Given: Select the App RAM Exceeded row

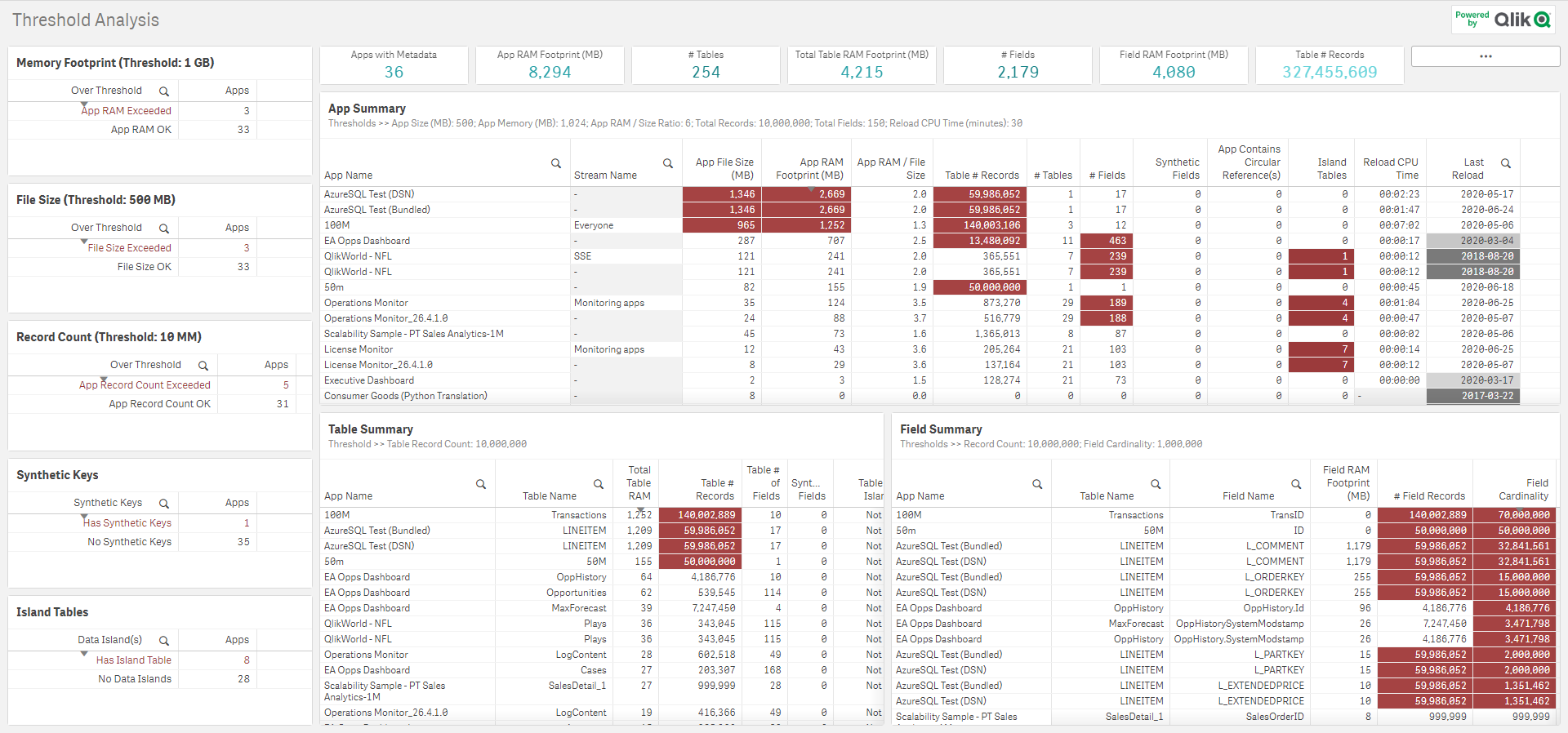Looking at the screenshot, I should (x=127, y=111).
